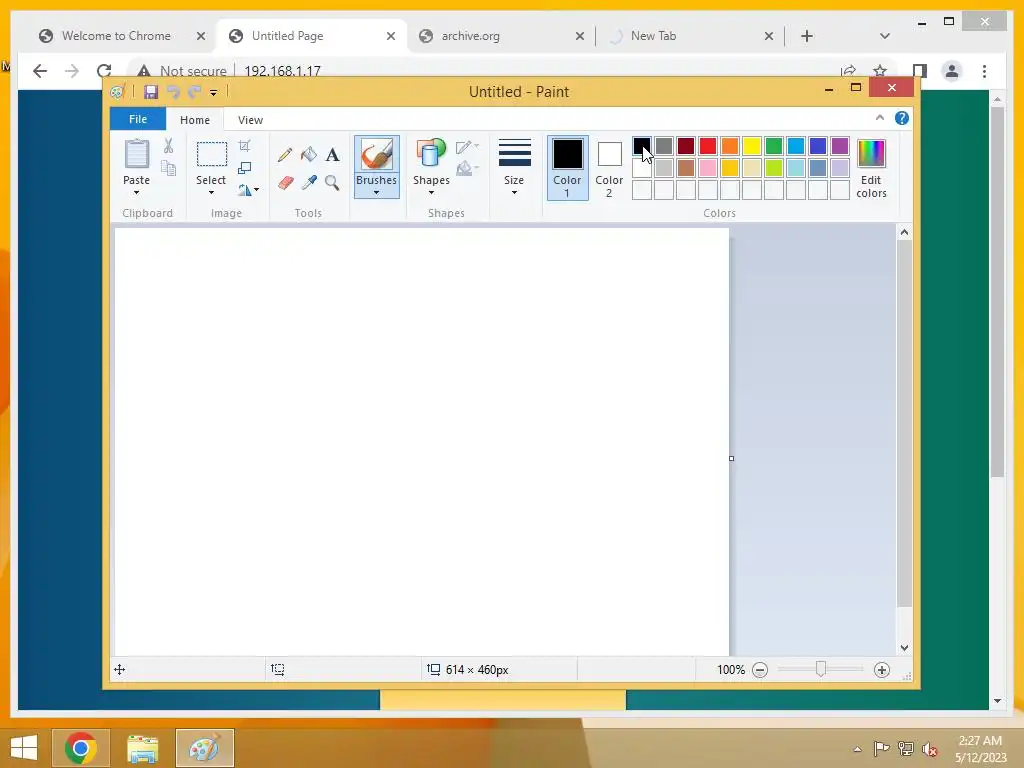Viewport: 1024px width, 768px height.
Task: Click the Crop icon in Image group
Action: point(244,146)
